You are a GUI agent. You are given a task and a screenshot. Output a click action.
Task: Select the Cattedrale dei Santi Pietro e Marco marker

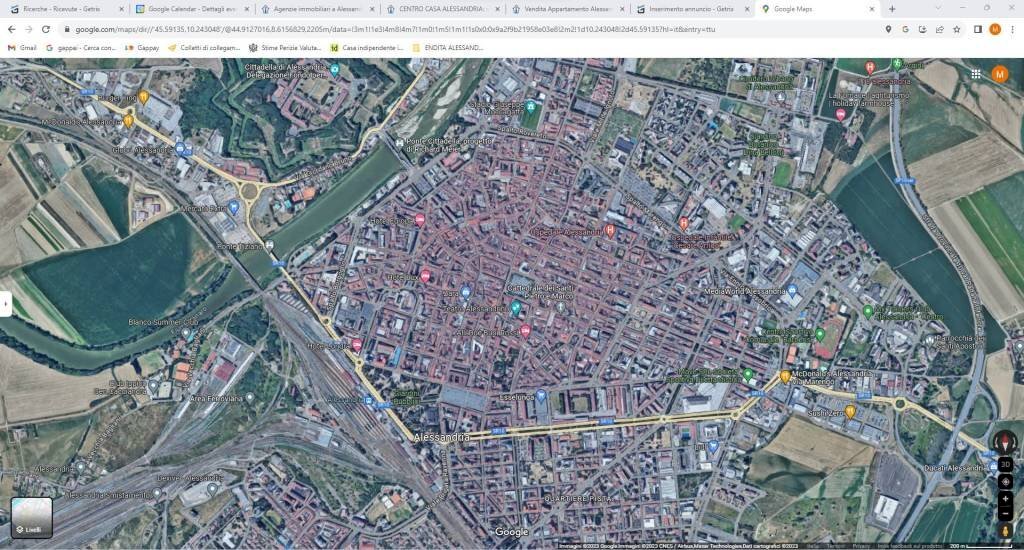pos(560,306)
